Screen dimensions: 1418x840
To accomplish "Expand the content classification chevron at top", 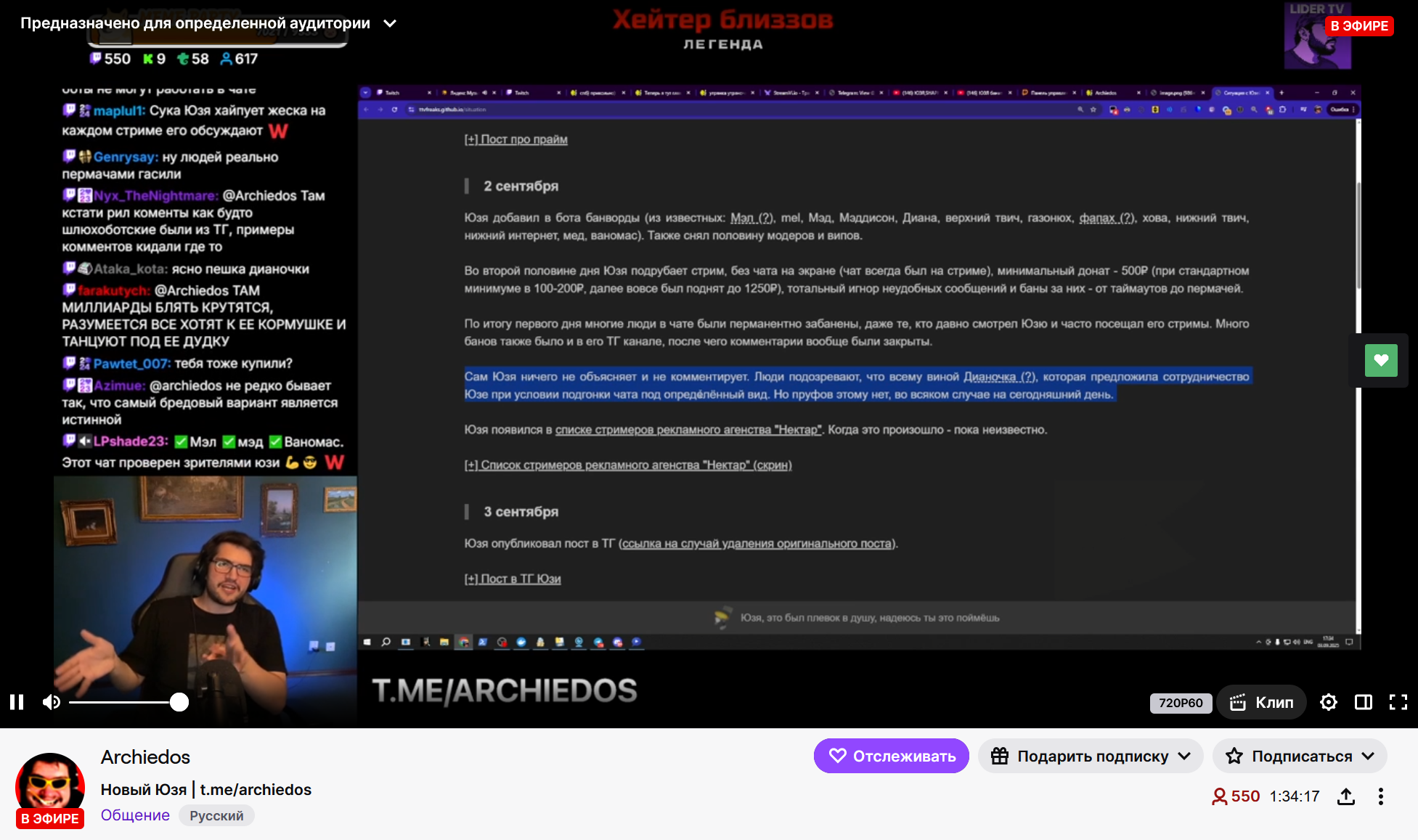I will pos(390,23).
